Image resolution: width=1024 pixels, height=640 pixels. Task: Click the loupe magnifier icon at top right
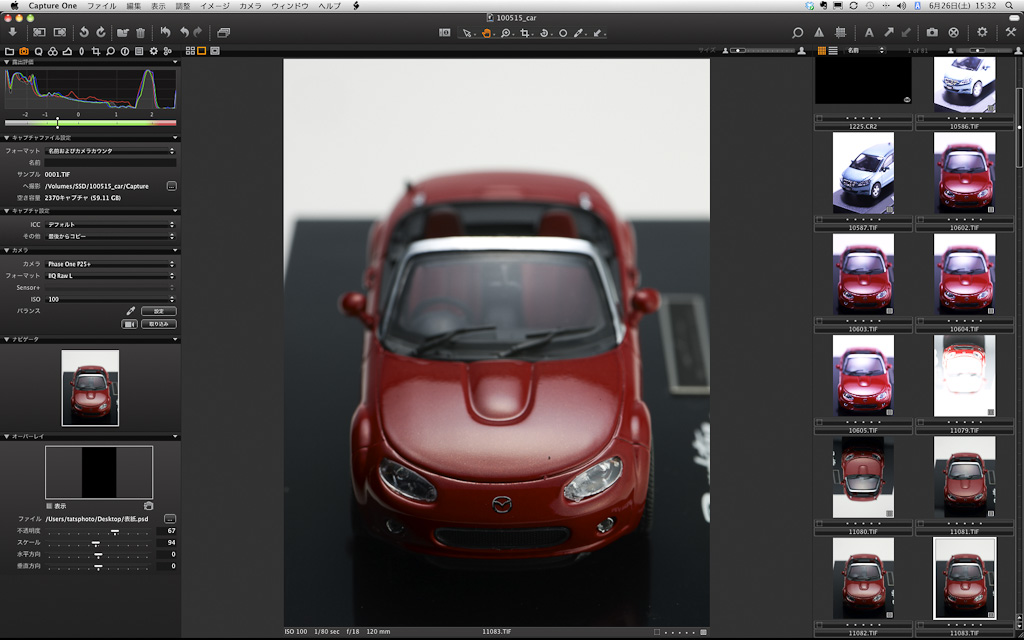pos(797,32)
